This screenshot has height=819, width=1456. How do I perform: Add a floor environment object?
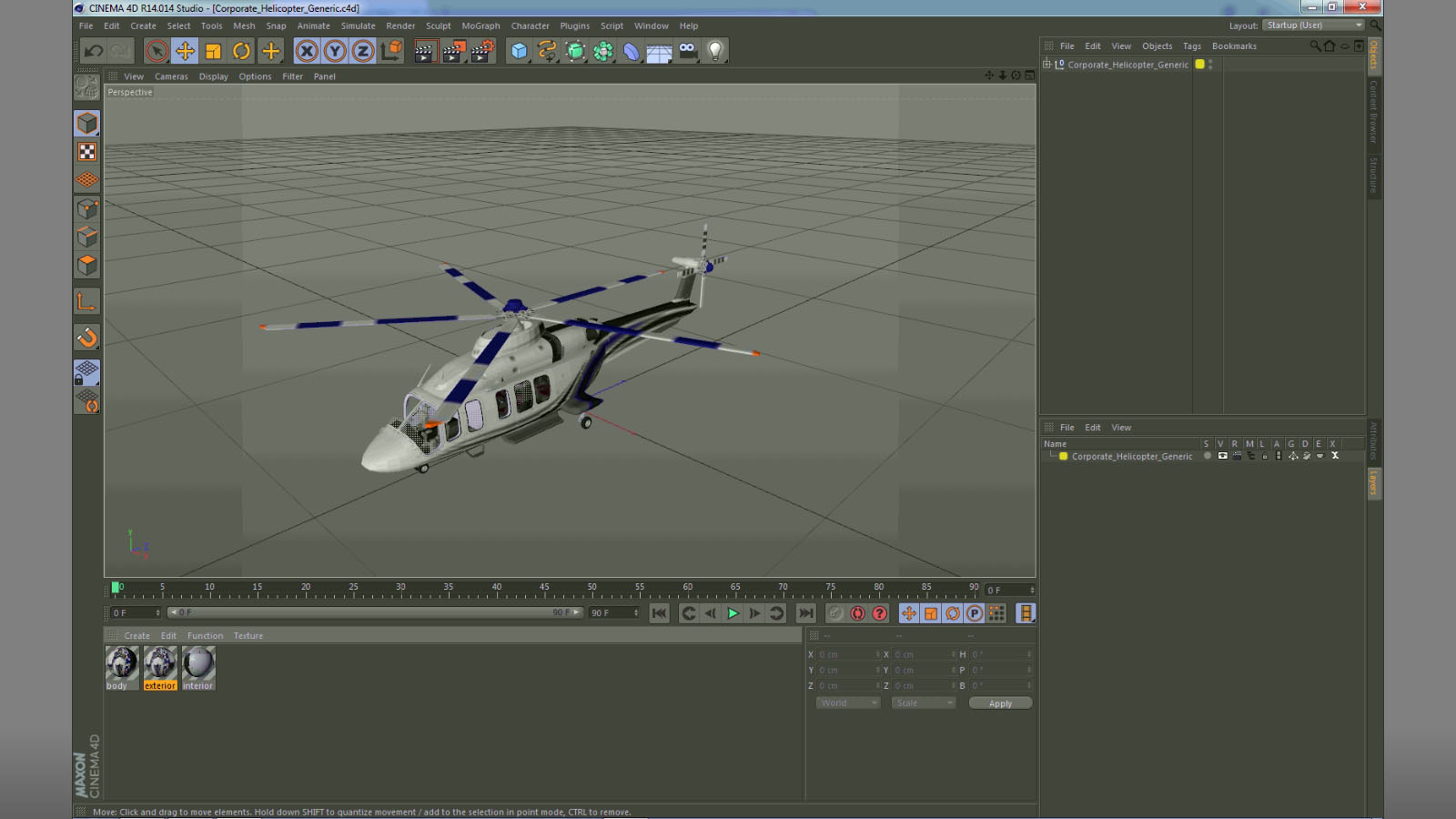coord(659,52)
